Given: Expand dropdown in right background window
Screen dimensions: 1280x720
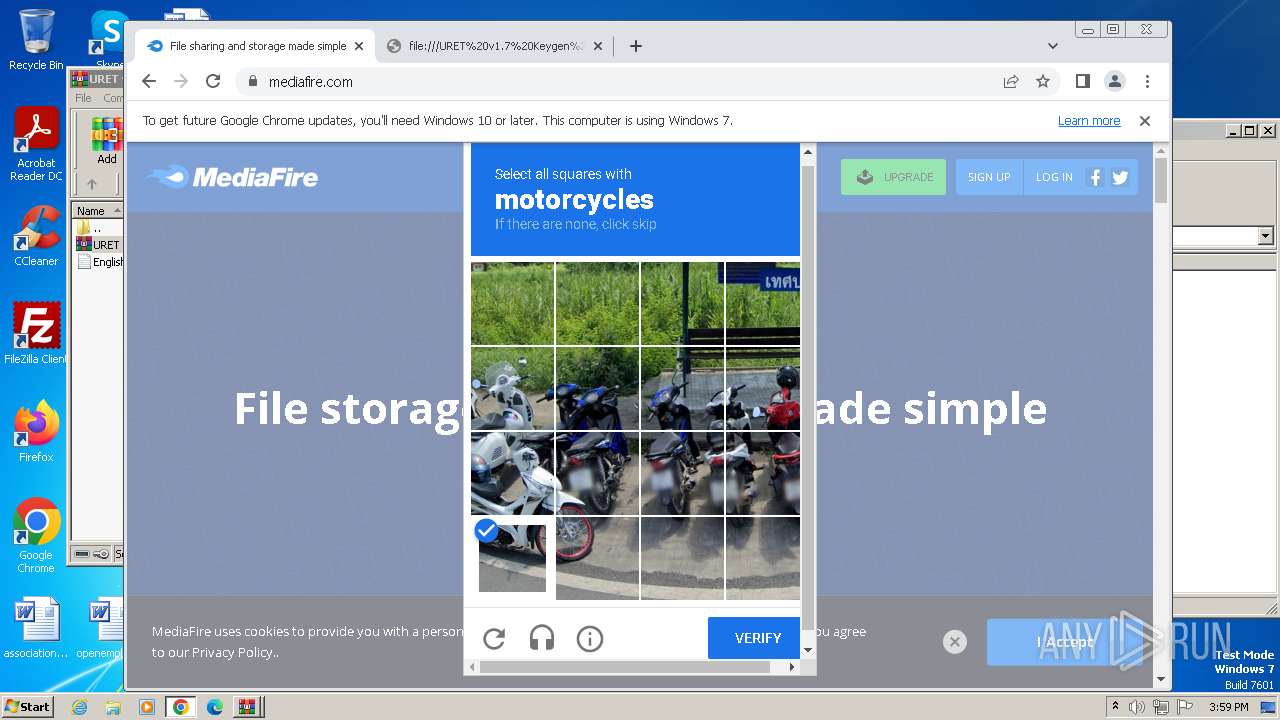Looking at the screenshot, I should pyautogui.click(x=1265, y=237).
